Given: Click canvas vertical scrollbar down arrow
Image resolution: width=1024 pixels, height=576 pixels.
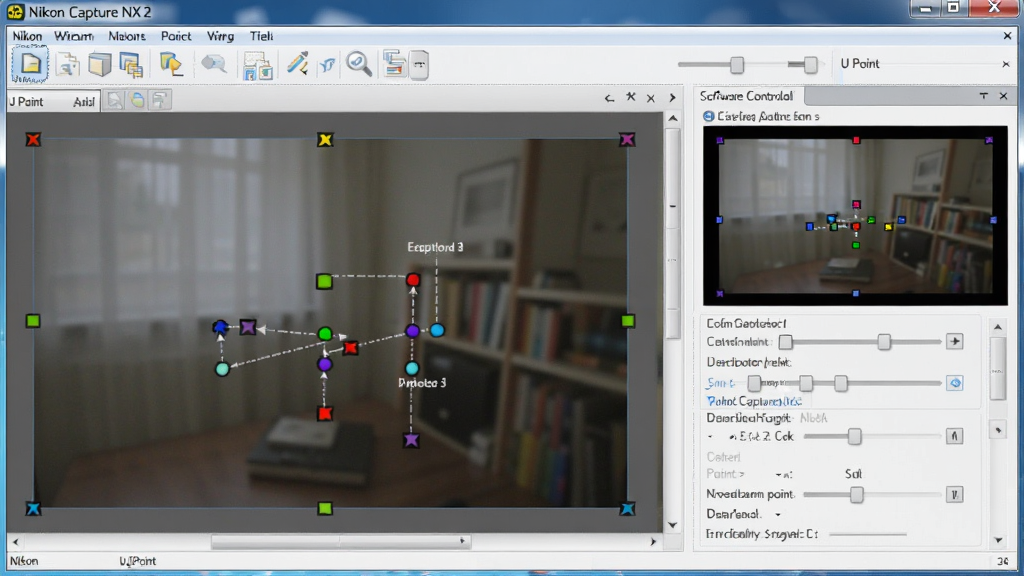Looking at the screenshot, I should point(673,526).
